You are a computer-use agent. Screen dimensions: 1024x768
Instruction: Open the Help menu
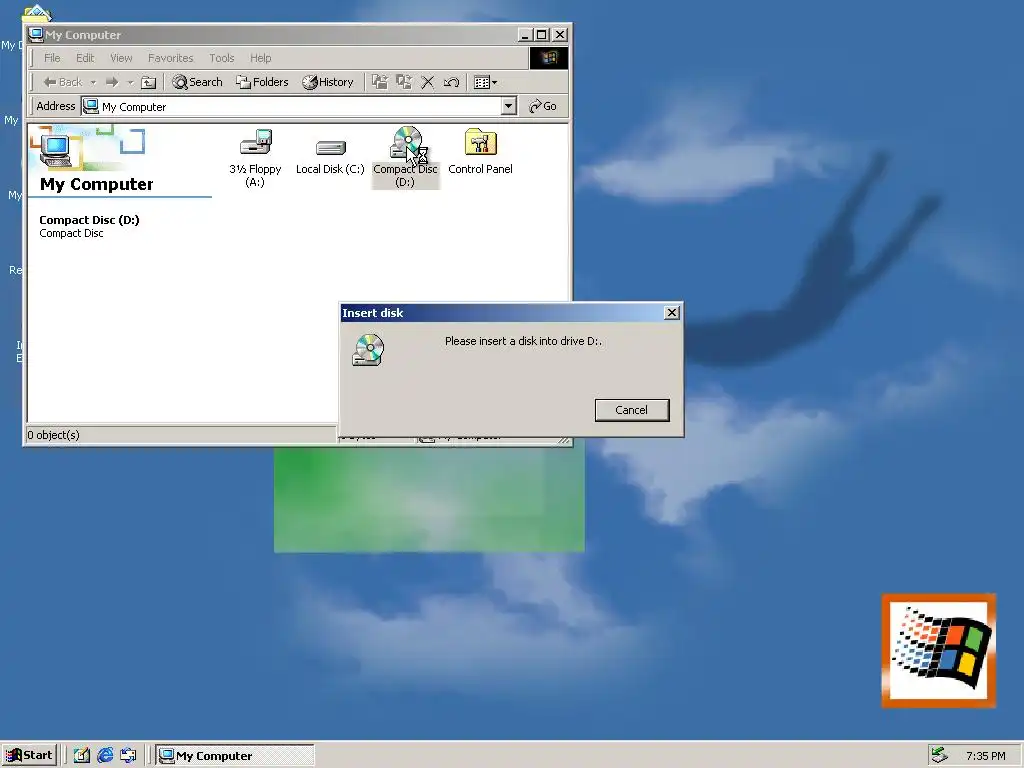click(x=261, y=58)
